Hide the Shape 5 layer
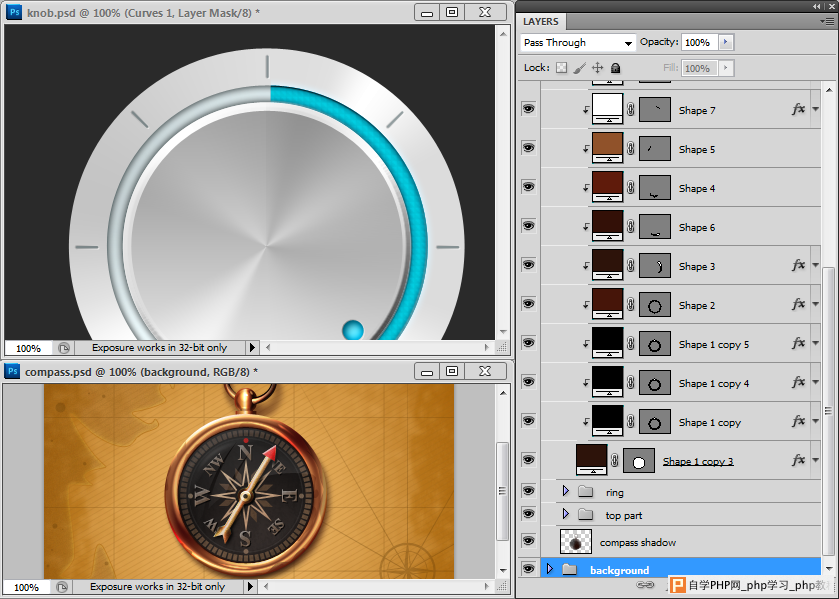This screenshot has width=839, height=599. tap(529, 148)
